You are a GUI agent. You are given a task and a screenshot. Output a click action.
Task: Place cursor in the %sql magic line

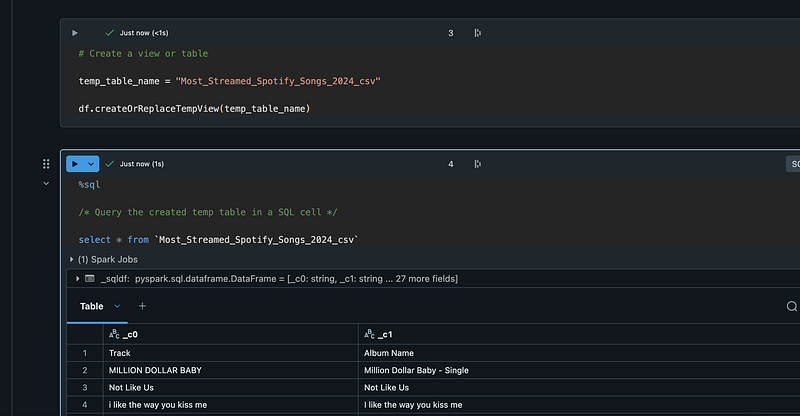click(x=89, y=185)
